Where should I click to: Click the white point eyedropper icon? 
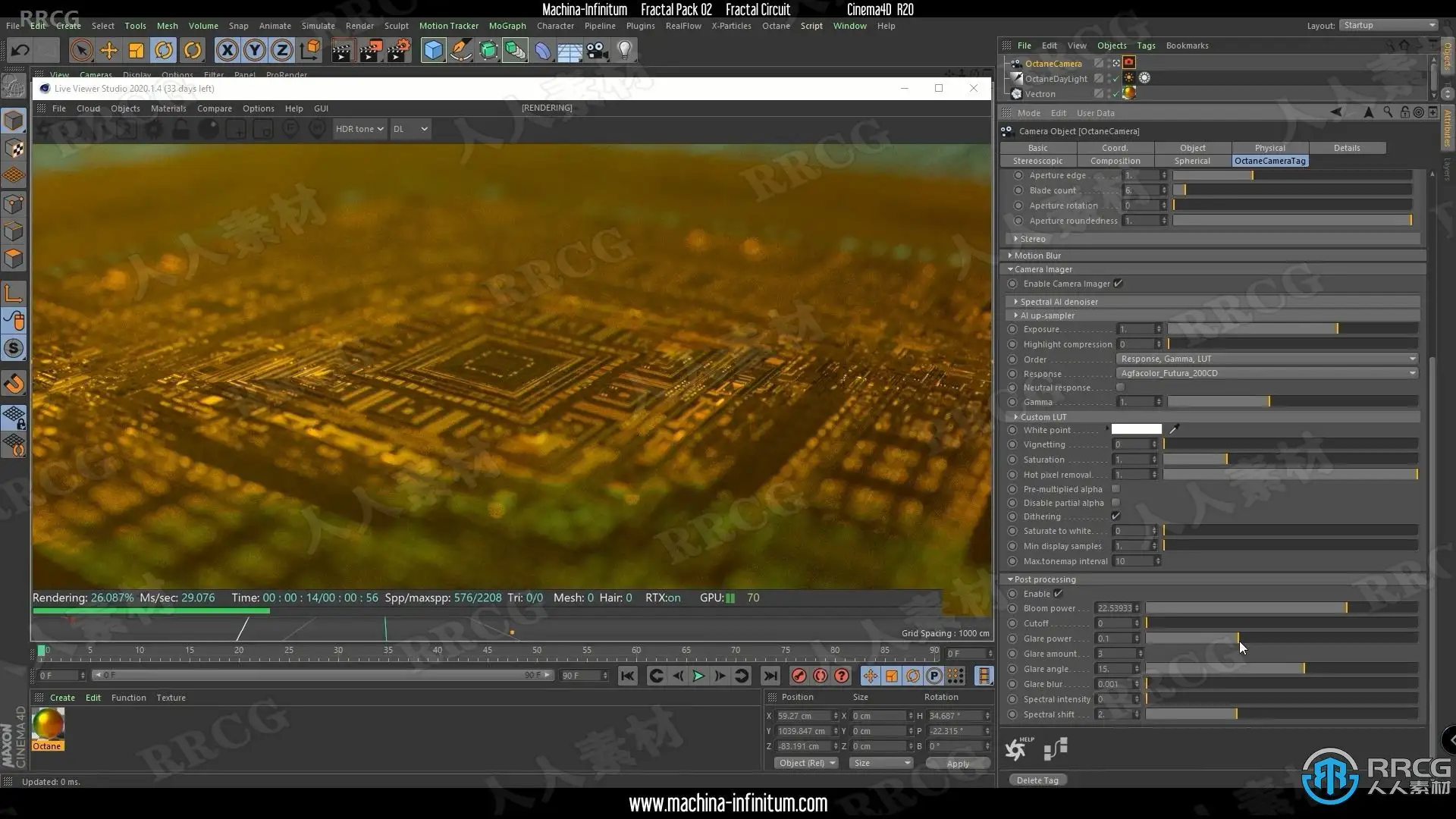pos(1174,429)
